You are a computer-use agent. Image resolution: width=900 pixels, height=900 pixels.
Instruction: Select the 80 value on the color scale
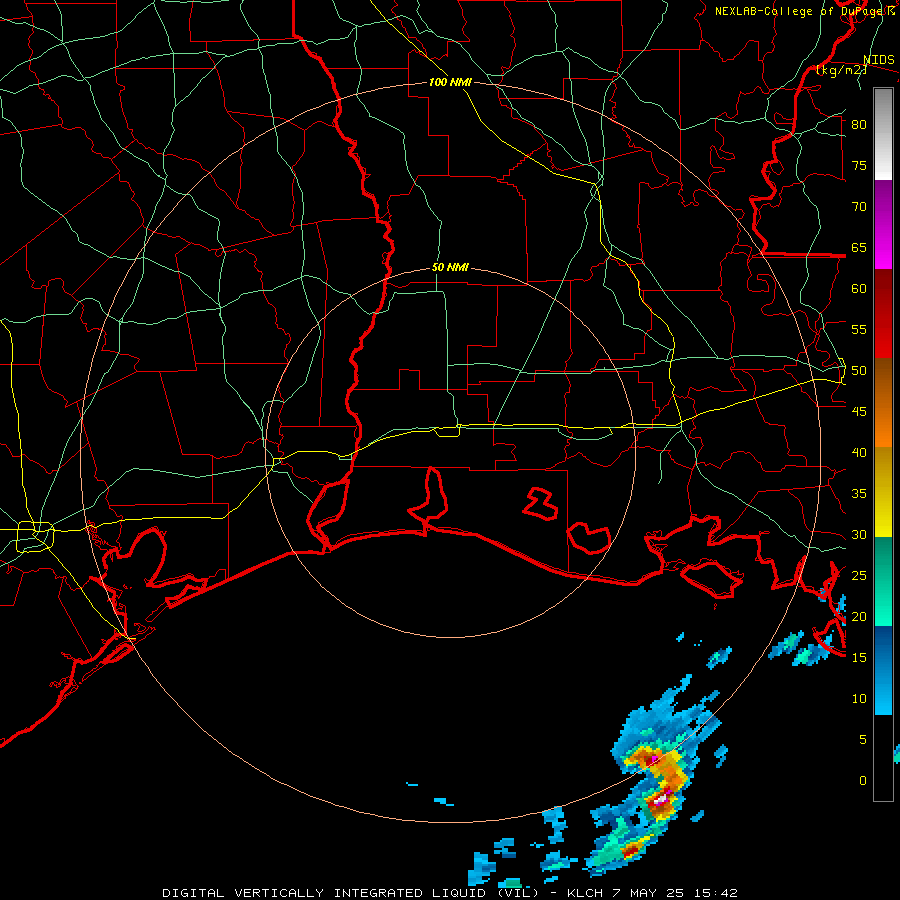pyautogui.click(x=859, y=125)
